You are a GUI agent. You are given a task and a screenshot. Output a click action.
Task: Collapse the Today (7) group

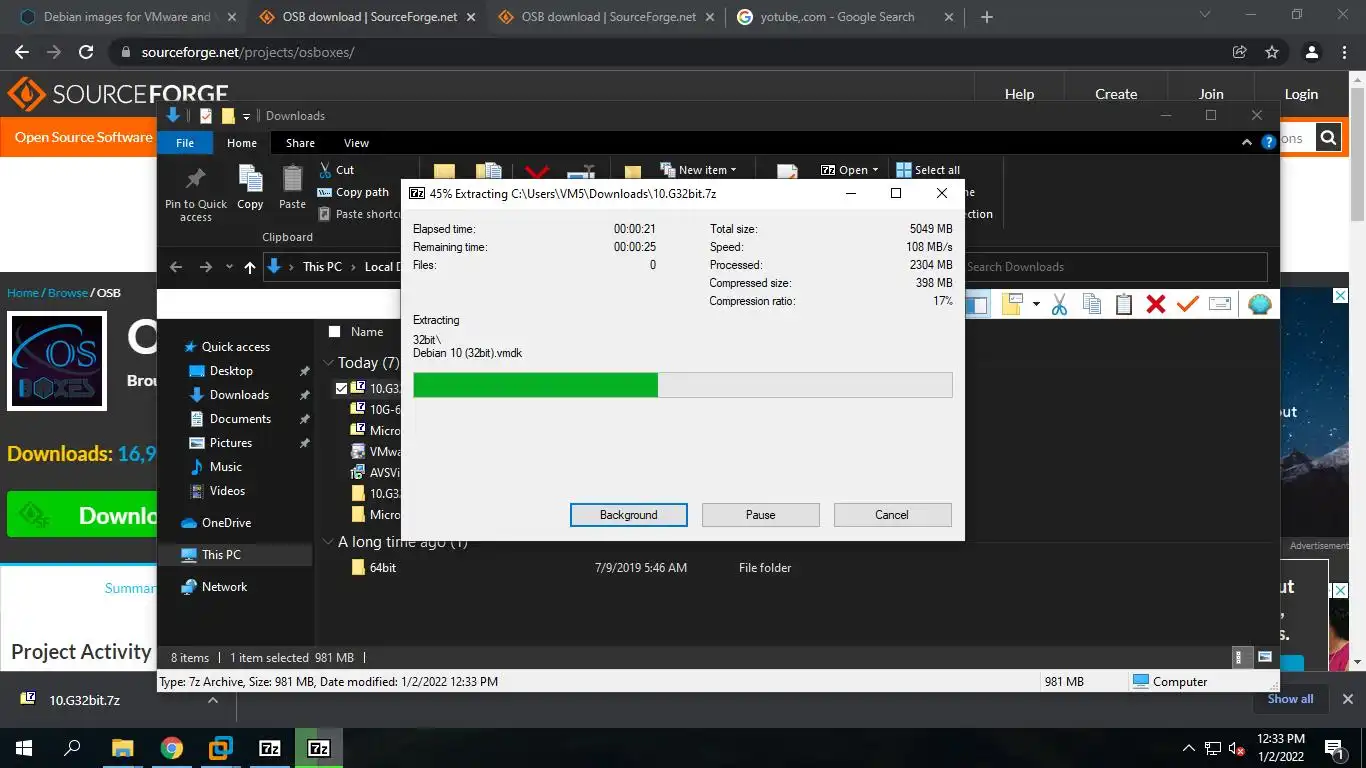328,363
